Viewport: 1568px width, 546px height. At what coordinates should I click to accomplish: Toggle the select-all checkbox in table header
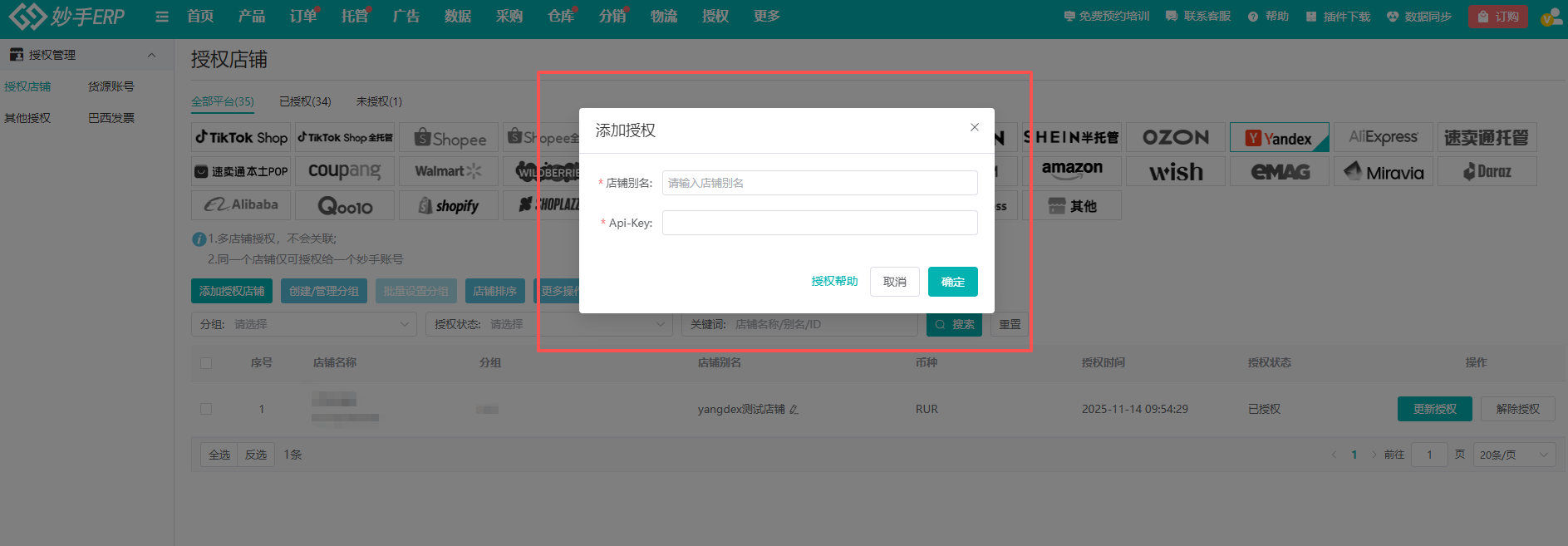pyautogui.click(x=206, y=363)
